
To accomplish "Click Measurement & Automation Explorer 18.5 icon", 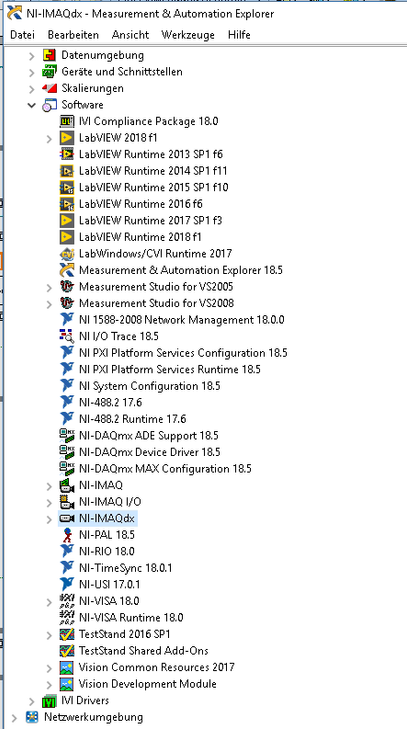I will (67, 270).
